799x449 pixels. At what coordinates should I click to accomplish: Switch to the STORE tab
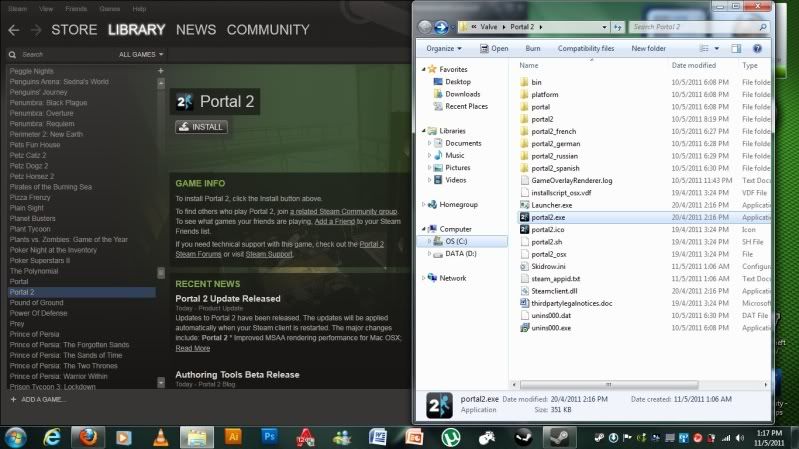point(75,30)
